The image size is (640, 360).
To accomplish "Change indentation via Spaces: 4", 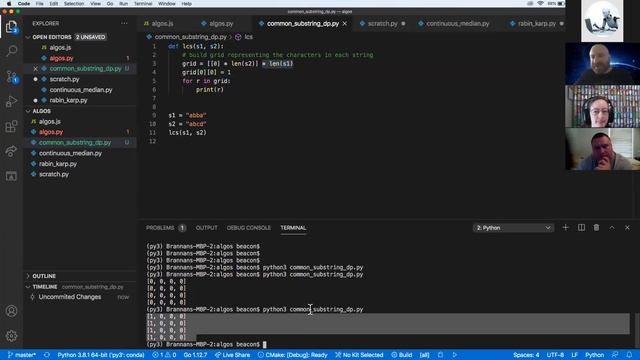I will tap(526, 355).
